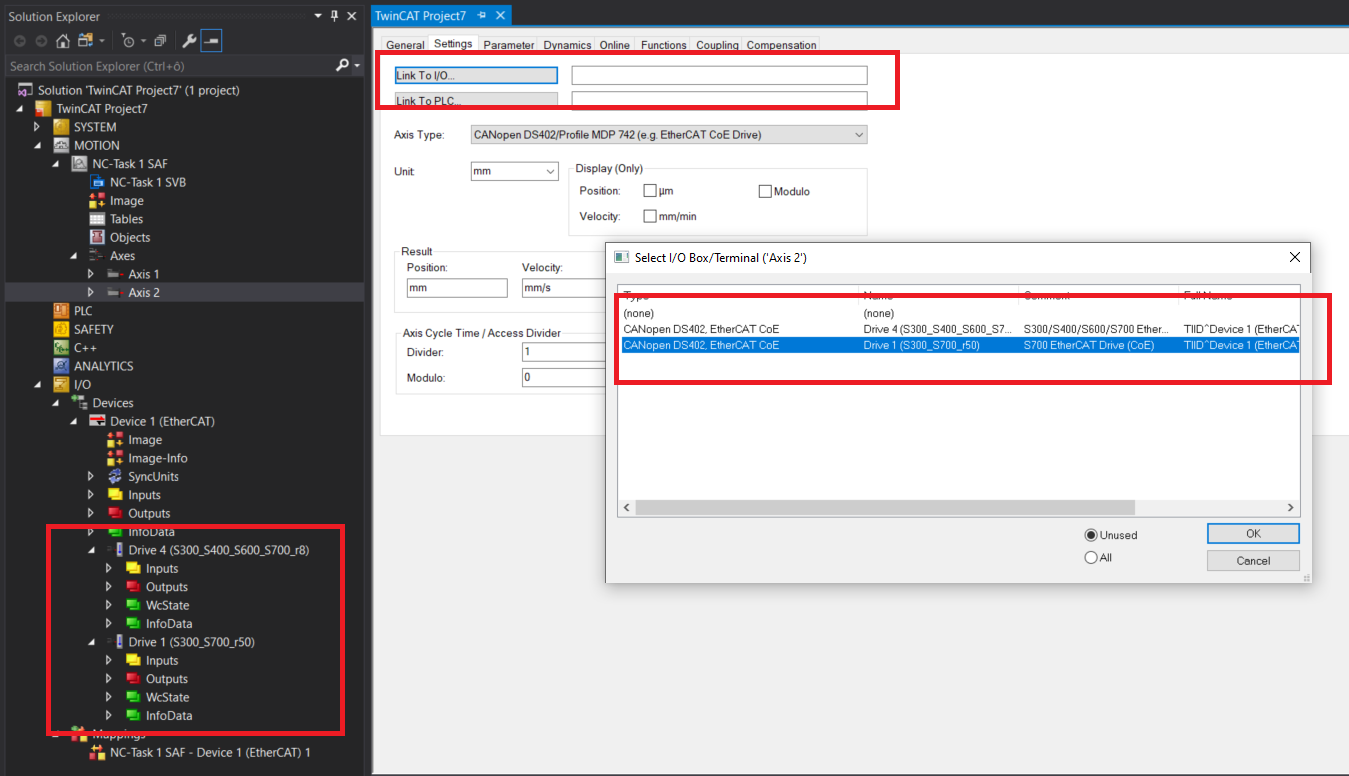This screenshot has width=1349, height=776.
Task: Select Drive 1 (S300_S700_r50) row in dialog
Action: (959, 345)
